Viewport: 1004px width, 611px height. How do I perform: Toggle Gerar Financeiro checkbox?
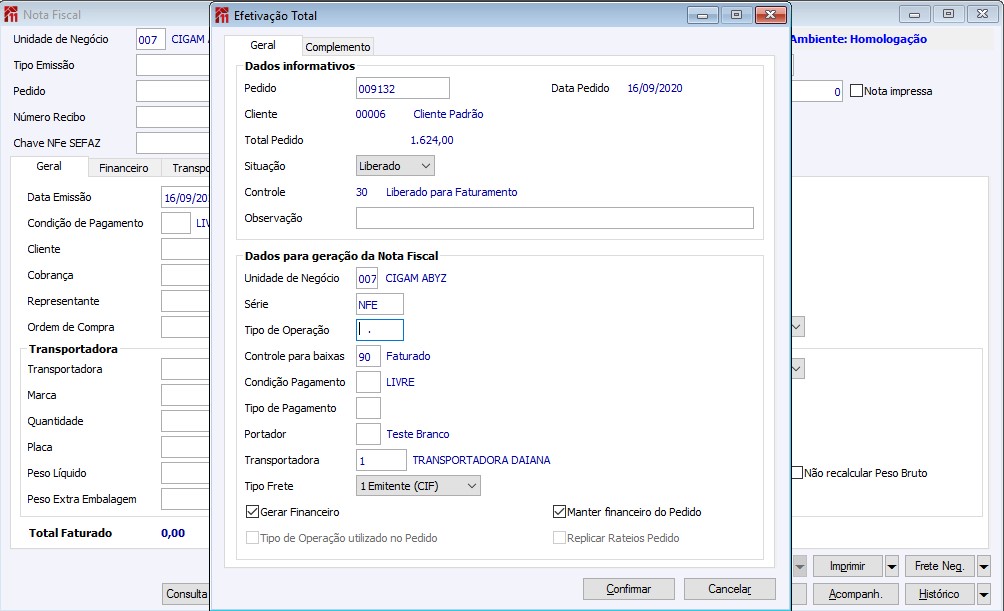coord(252,511)
